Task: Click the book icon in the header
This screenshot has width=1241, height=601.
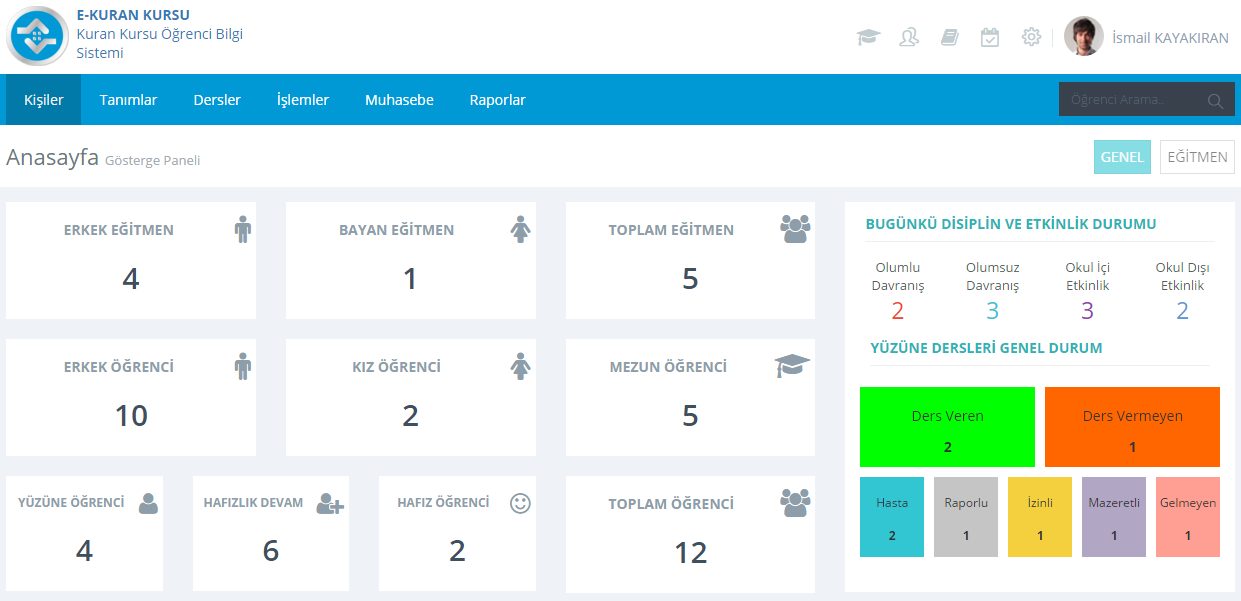Action: (949, 37)
